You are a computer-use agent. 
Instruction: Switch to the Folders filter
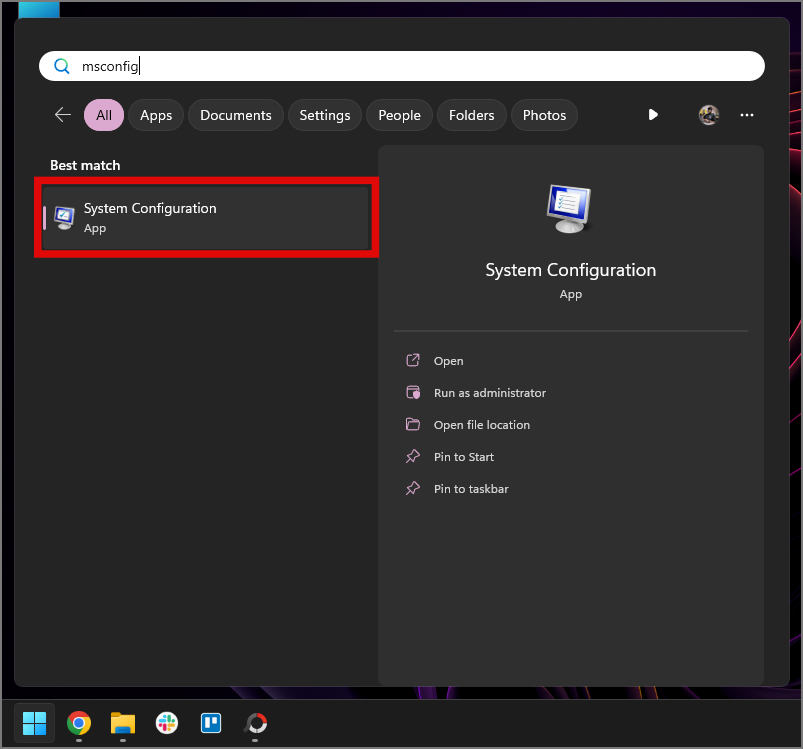pyautogui.click(x=472, y=115)
